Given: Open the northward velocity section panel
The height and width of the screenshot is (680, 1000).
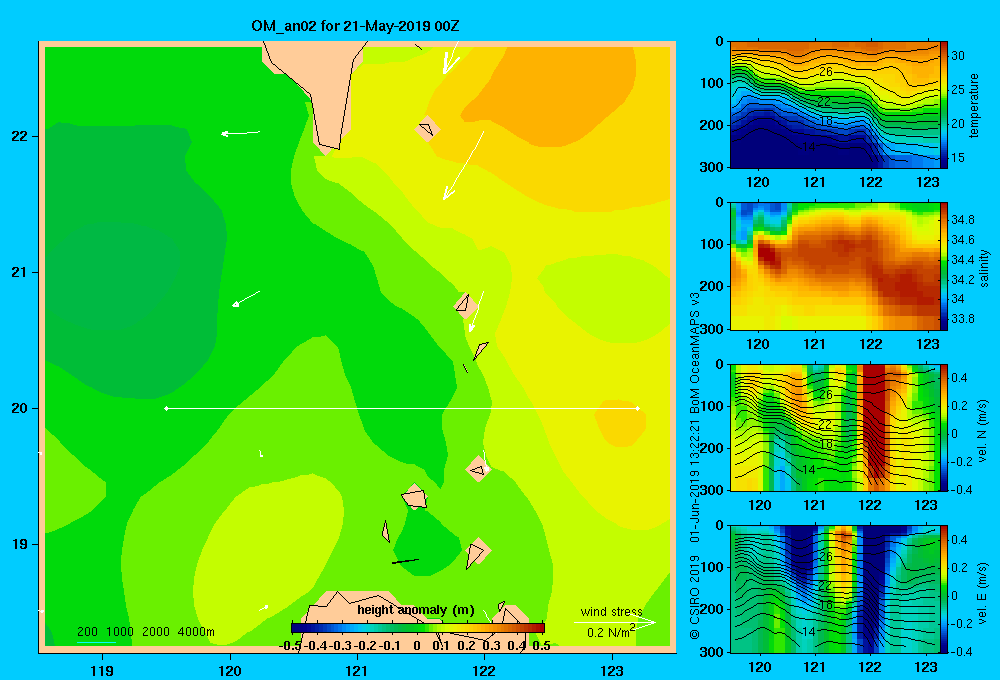Looking at the screenshot, I should point(835,428).
